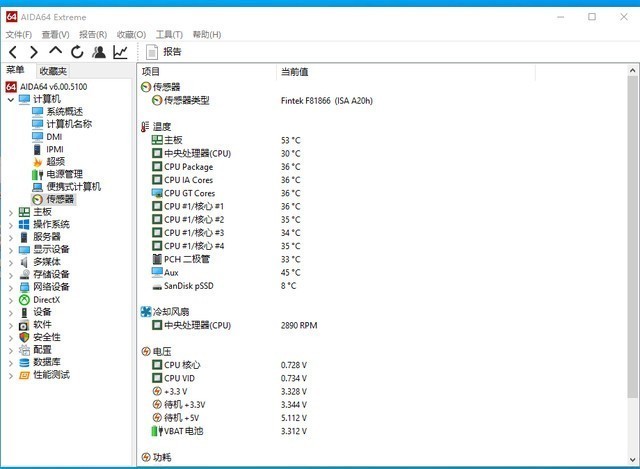Open the 工具(T) menu
Image resolution: width=640 pixels, height=469 pixels.
169,35
